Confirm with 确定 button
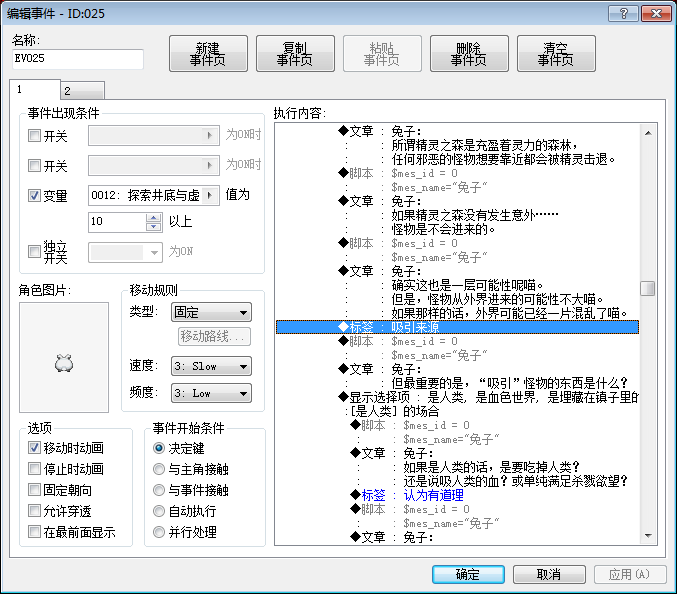 click(468, 574)
